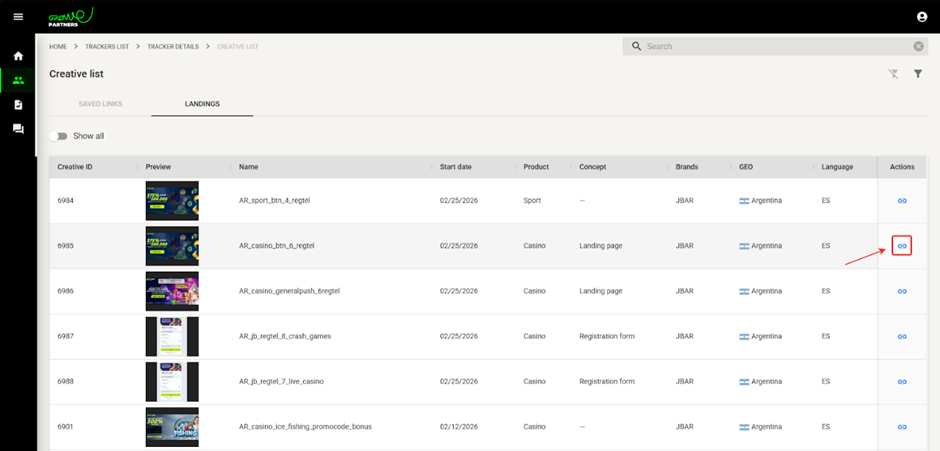940x451 pixels.
Task: Select the Landings tab
Action: (202, 104)
